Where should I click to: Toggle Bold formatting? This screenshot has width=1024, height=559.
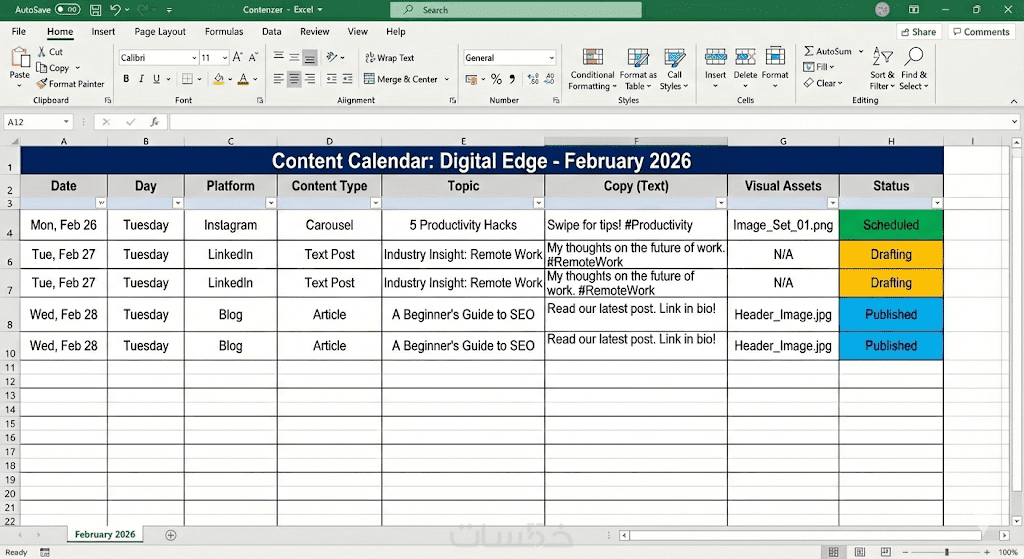(x=126, y=79)
